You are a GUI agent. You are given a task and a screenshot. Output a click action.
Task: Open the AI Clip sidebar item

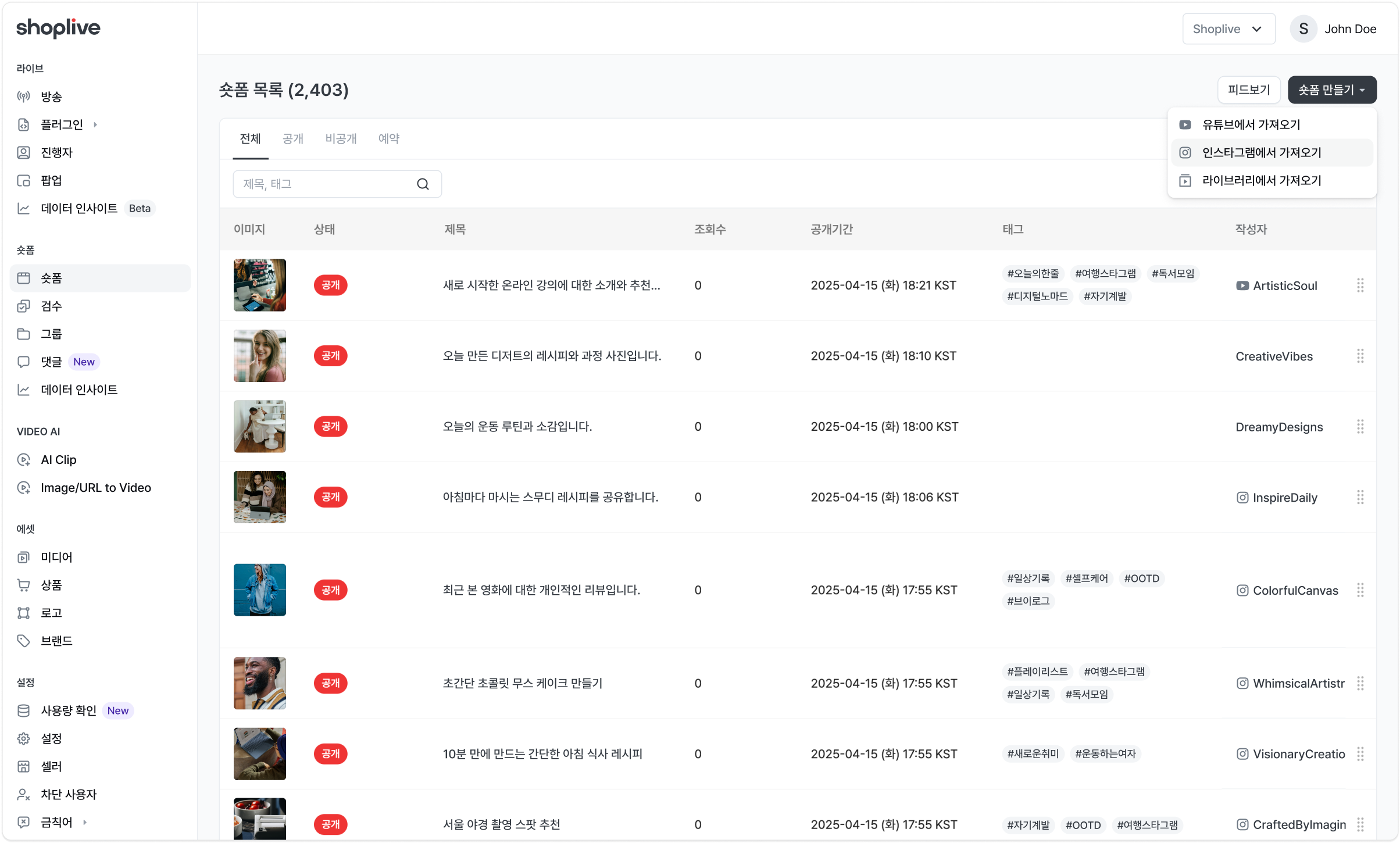coord(100,460)
